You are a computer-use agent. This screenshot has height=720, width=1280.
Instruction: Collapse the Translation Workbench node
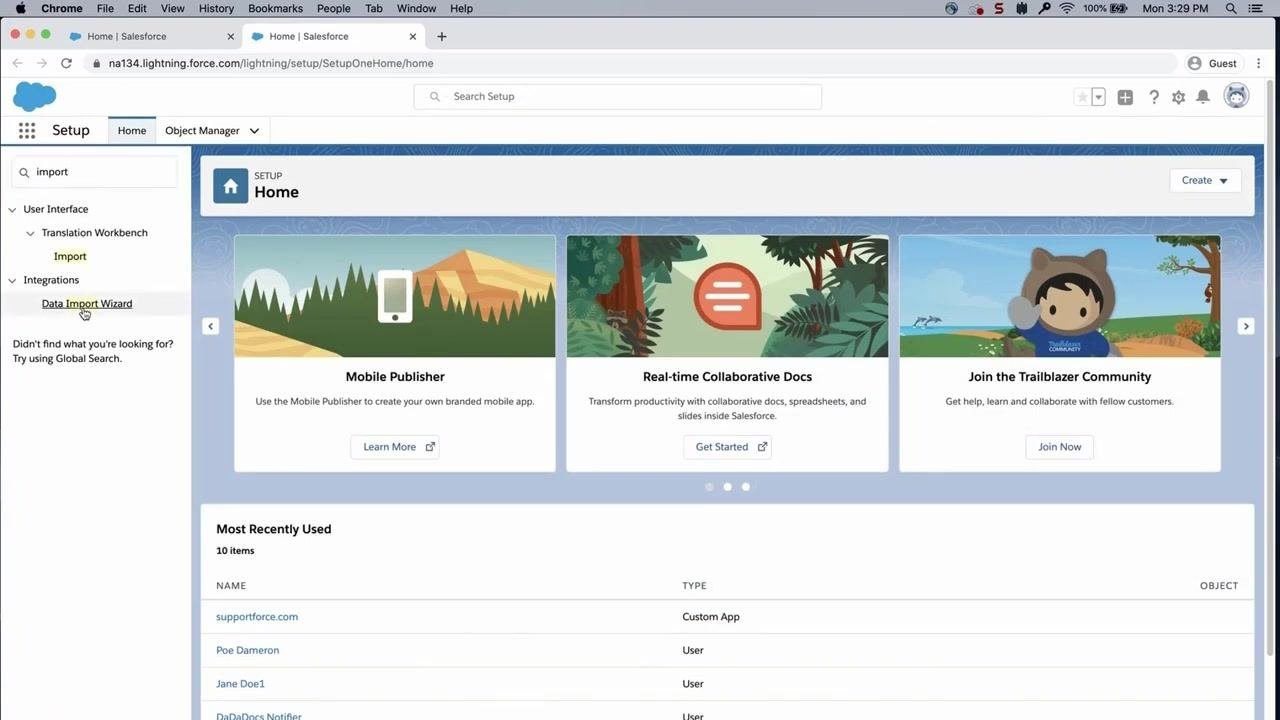(x=30, y=233)
